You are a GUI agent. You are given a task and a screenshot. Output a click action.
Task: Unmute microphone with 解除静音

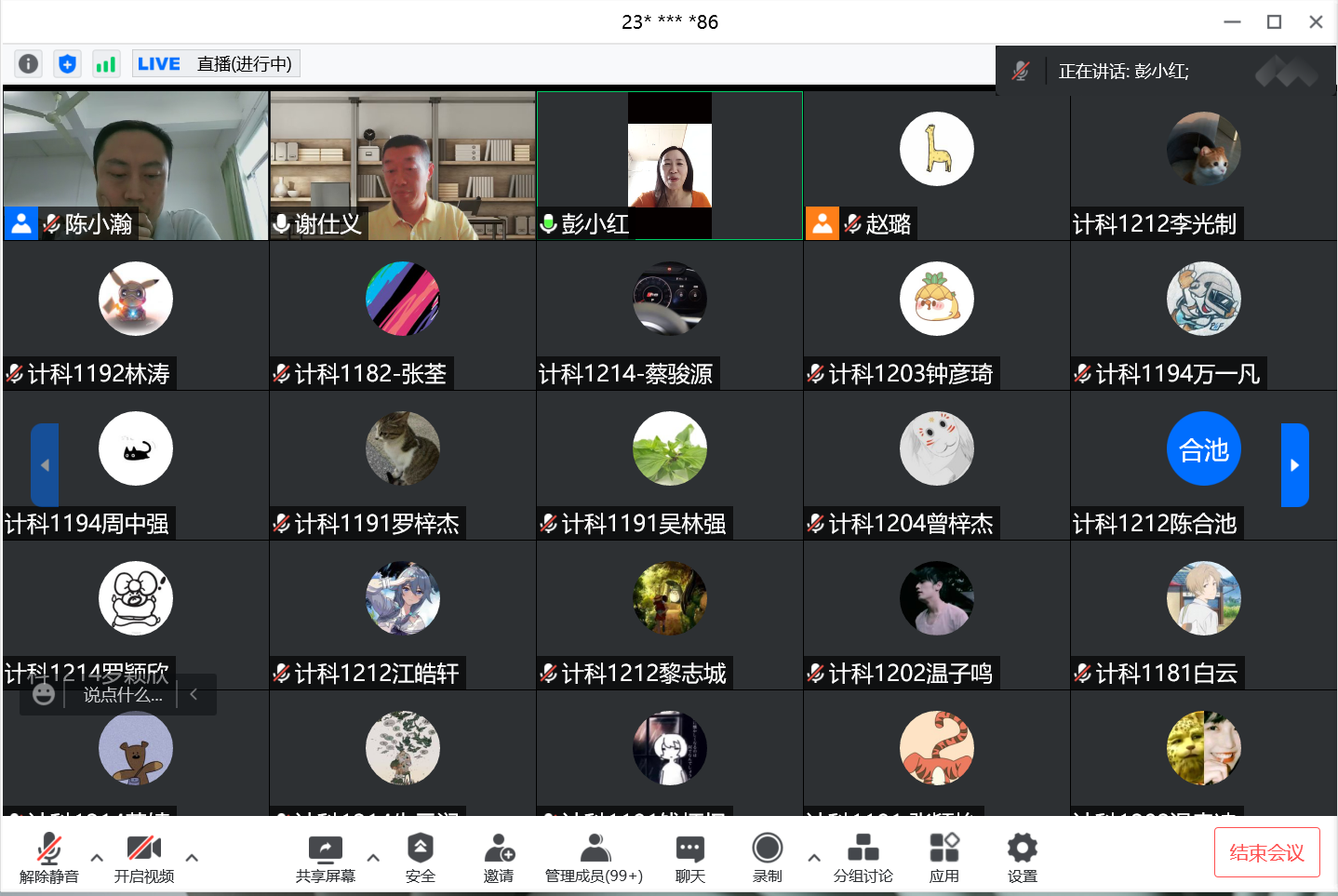click(49, 857)
